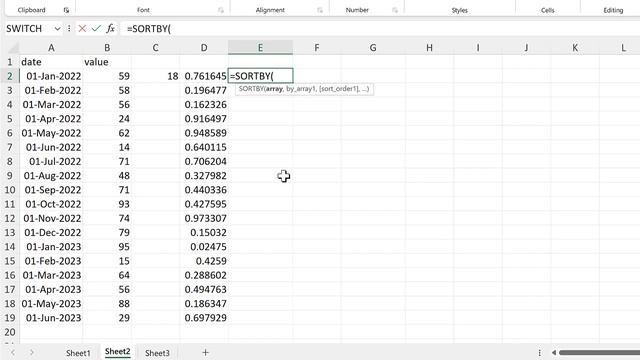Select cell with 01-Dec-2022
Viewport: 640px width, 360px height.
[x=51, y=233]
